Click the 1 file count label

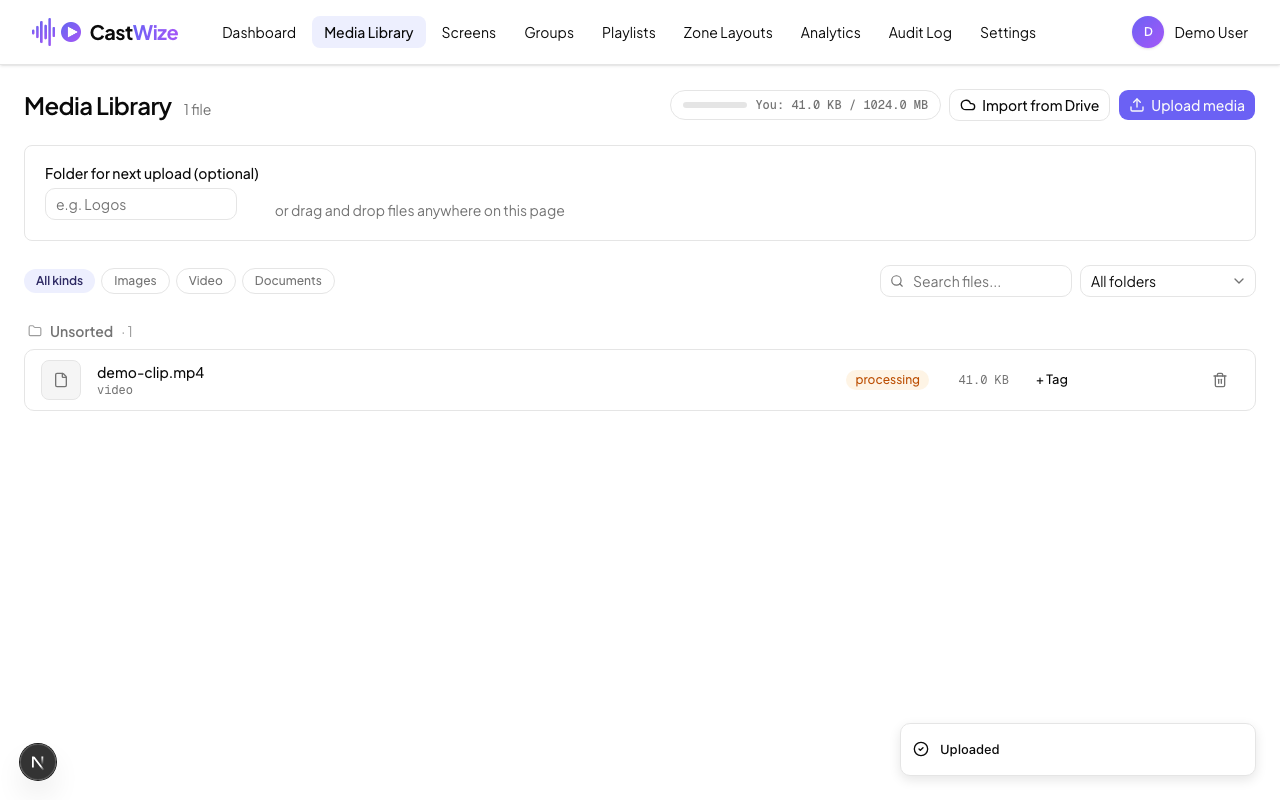(197, 109)
